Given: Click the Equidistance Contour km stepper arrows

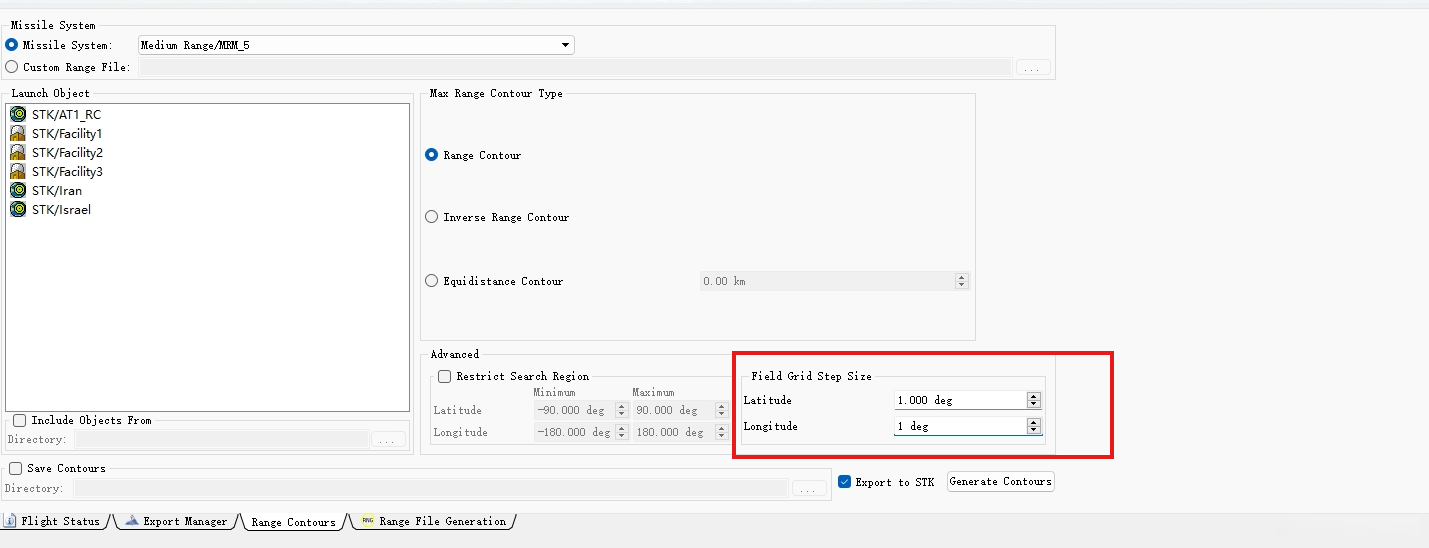Looking at the screenshot, I should pyautogui.click(x=962, y=281).
